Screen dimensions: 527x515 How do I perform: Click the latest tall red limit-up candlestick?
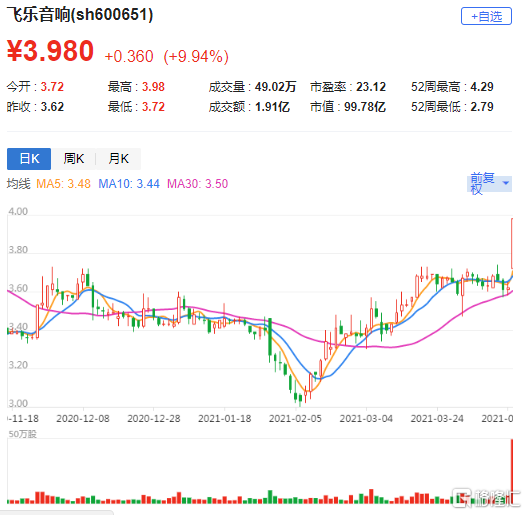click(512, 243)
